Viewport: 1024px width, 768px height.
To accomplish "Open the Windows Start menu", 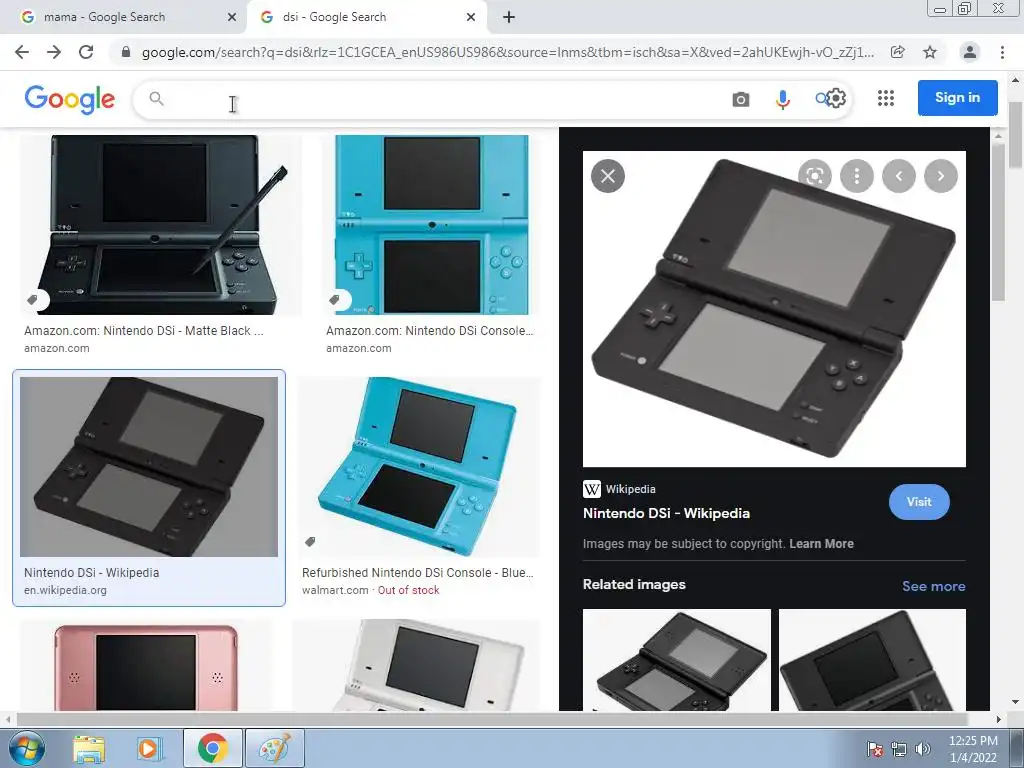I will [x=26, y=748].
